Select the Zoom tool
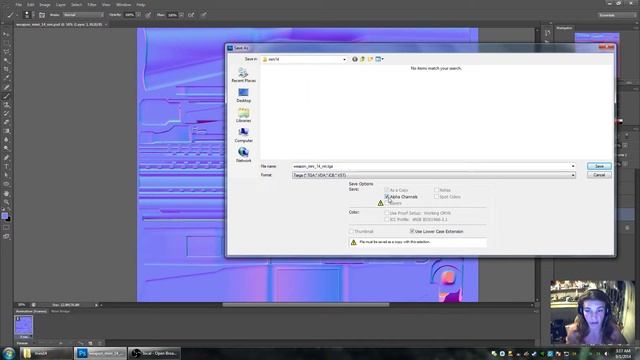The image size is (640, 360). [x=6, y=202]
